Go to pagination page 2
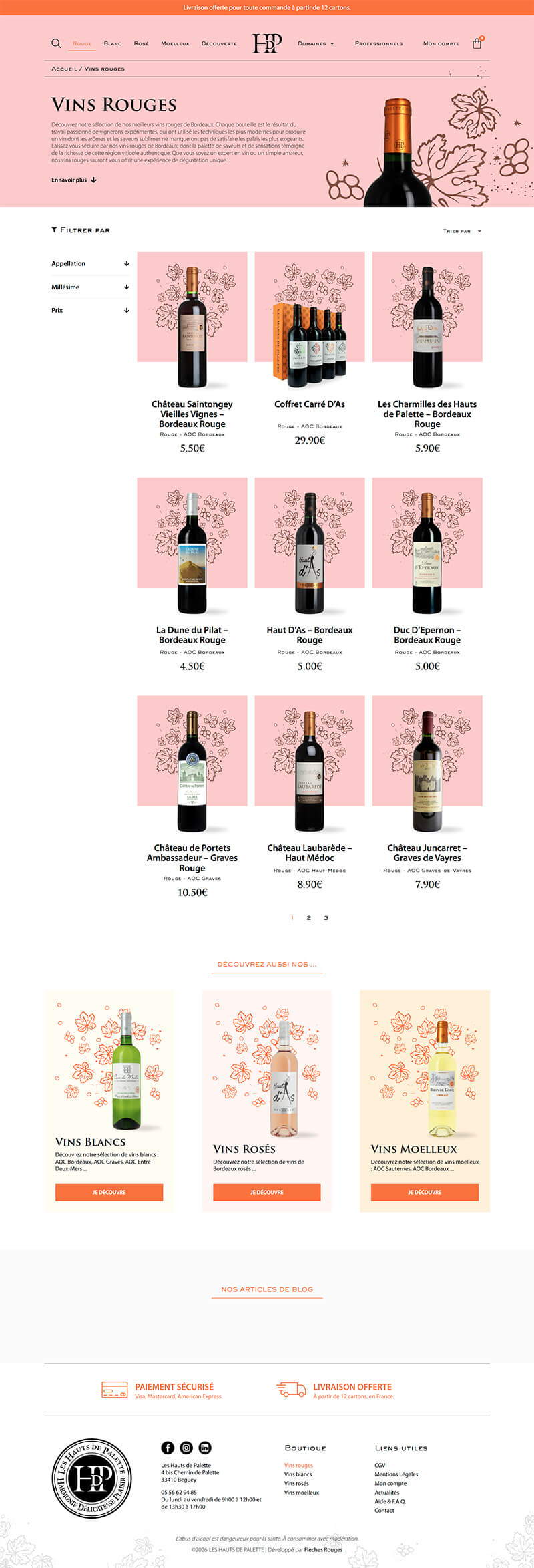534x1568 pixels. pyautogui.click(x=308, y=917)
